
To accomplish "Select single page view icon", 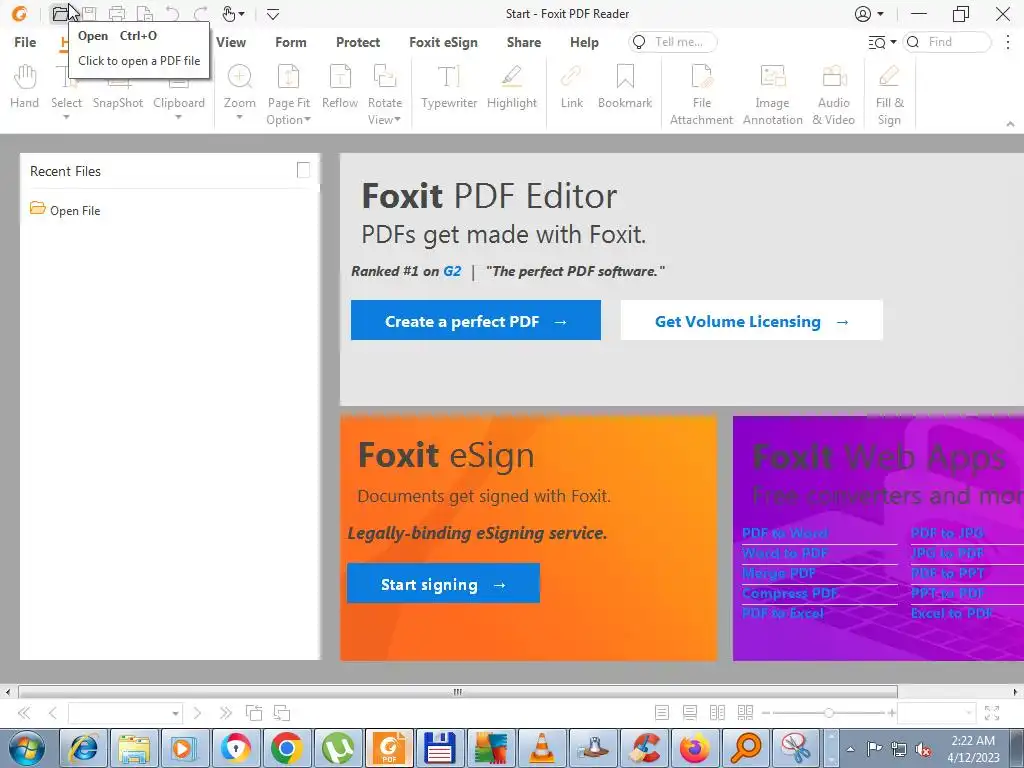I will coord(662,712).
